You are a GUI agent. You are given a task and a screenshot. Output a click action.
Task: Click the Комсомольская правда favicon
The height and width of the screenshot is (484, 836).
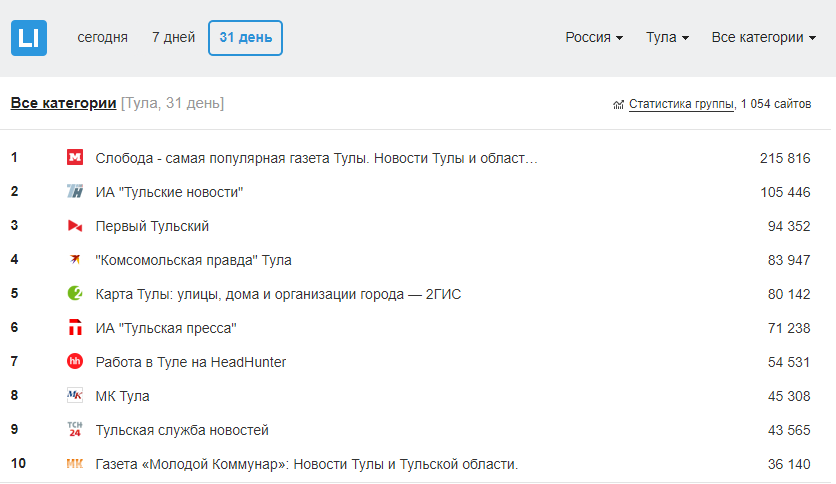coord(75,260)
